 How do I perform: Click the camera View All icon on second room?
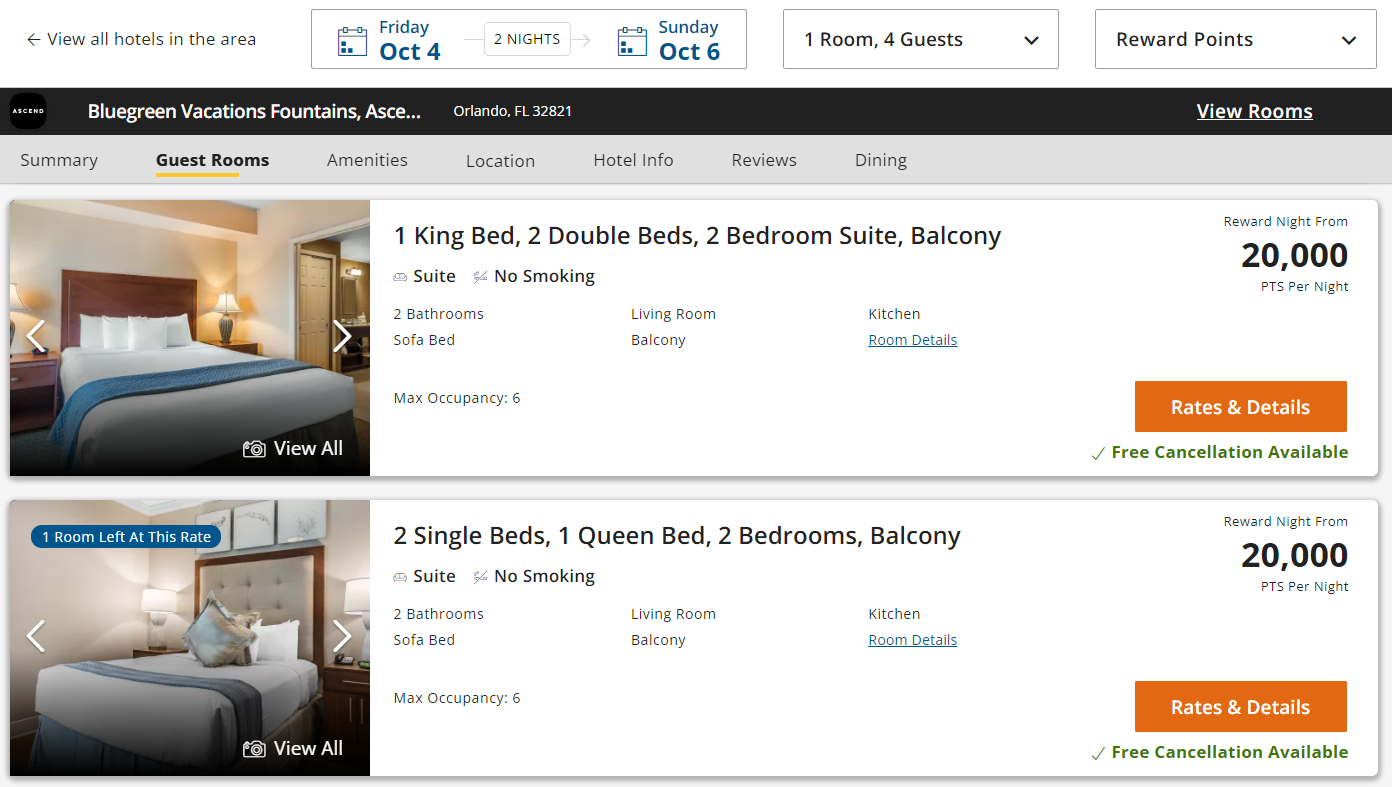256,748
